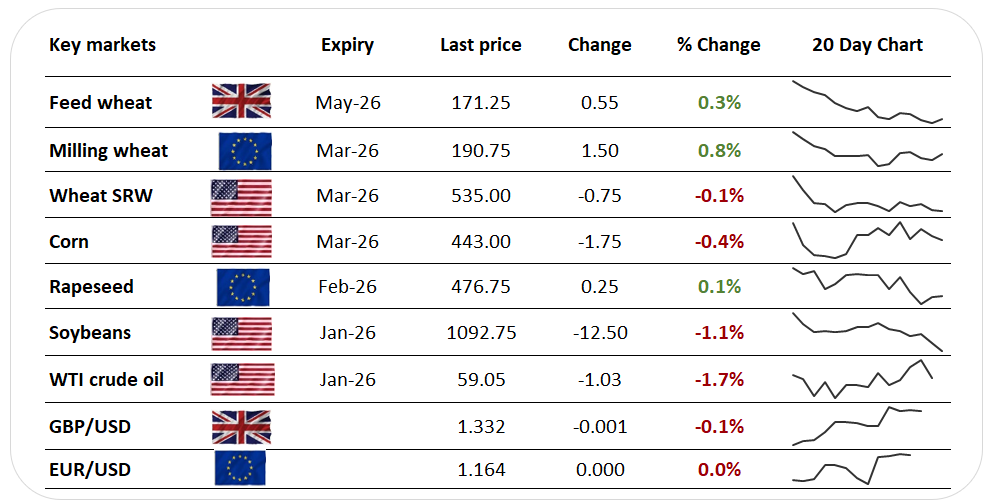Click the US flag beside Soybeans
Viewport: 987px width, 503px height.
242,333
